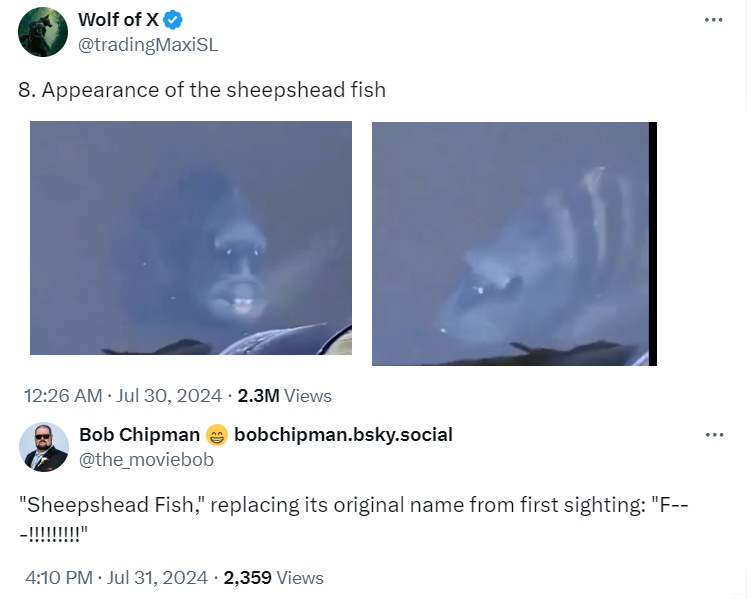Click the grinning emoji beside Bob Chipman

click(x=216, y=435)
